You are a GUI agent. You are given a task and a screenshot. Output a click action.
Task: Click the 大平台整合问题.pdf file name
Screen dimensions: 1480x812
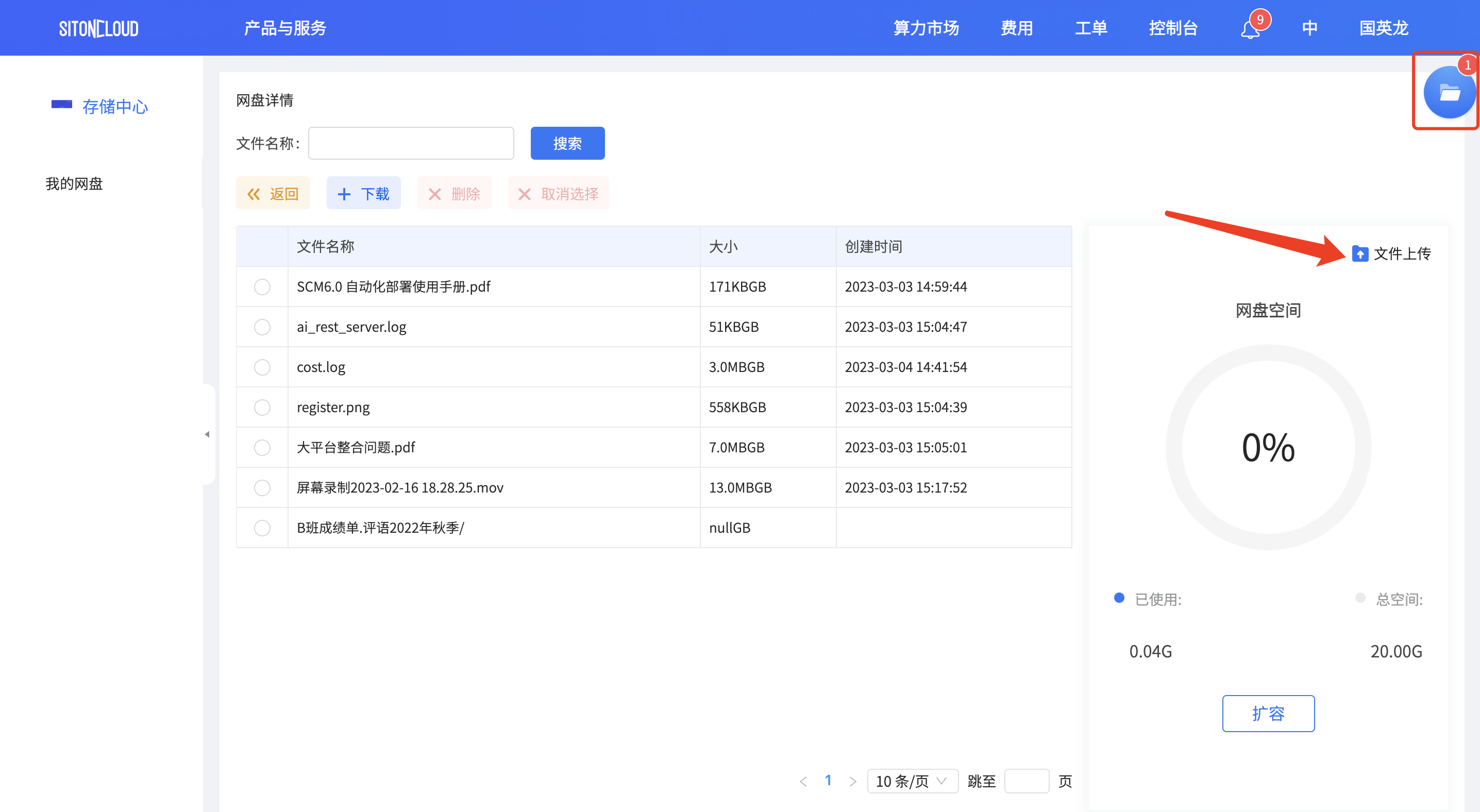point(356,447)
